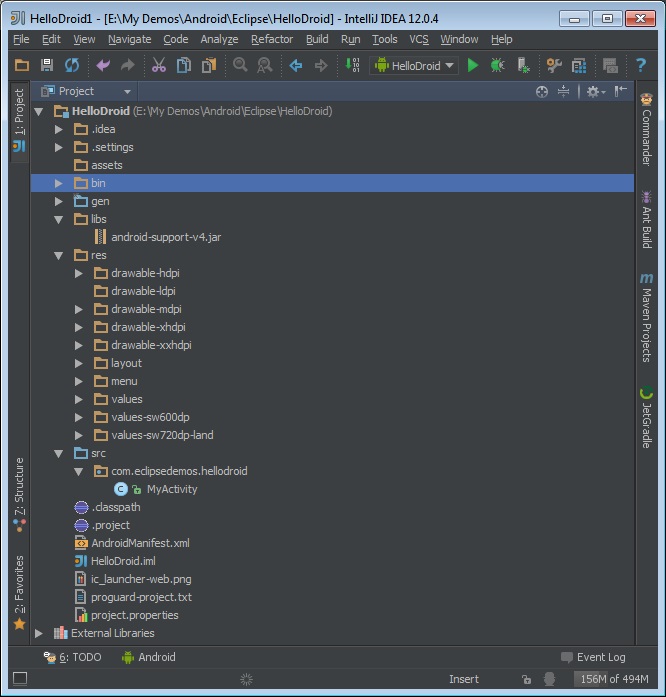Open the Commander side tab
This screenshot has height=697, width=666.
(x=646, y=130)
